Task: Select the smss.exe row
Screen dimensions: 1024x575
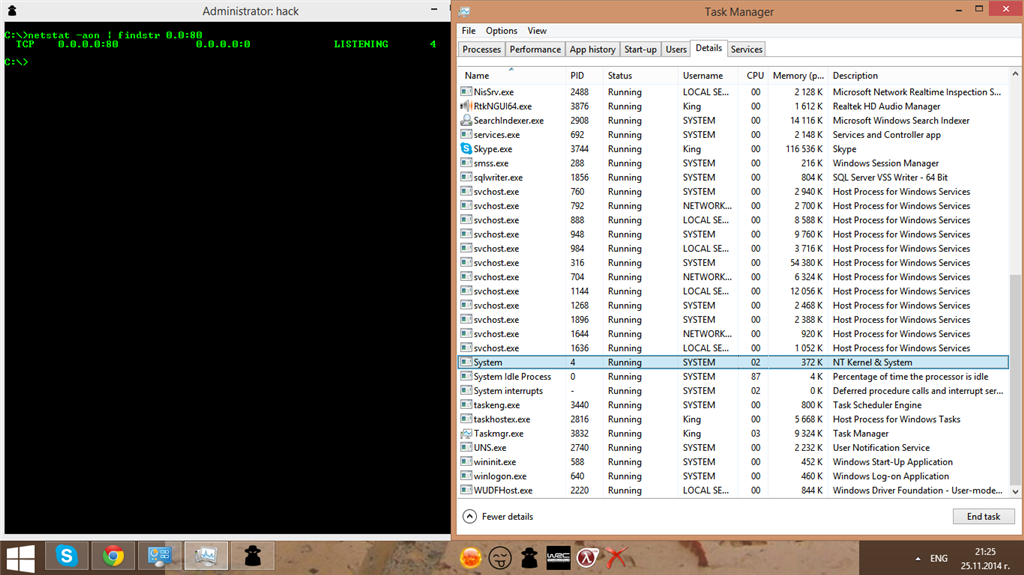Action: 734,163
